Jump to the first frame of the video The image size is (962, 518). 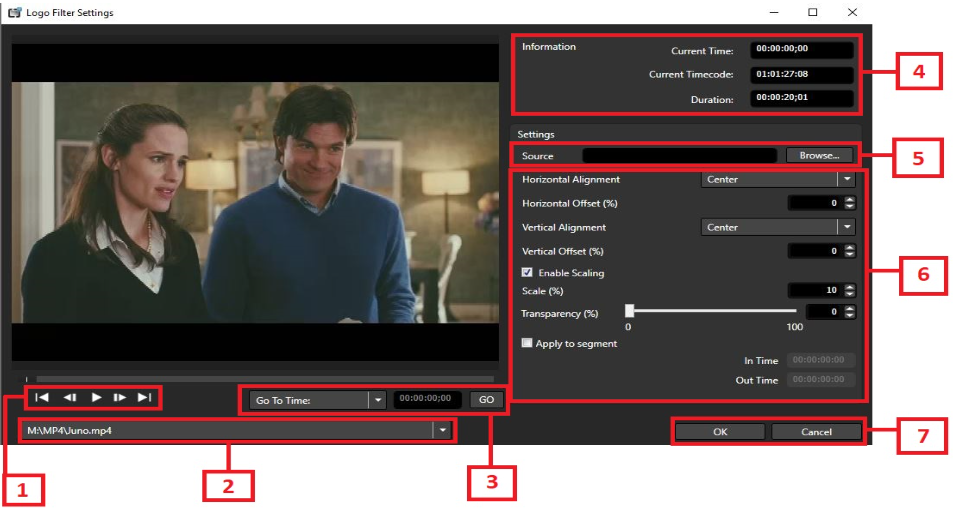point(42,398)
